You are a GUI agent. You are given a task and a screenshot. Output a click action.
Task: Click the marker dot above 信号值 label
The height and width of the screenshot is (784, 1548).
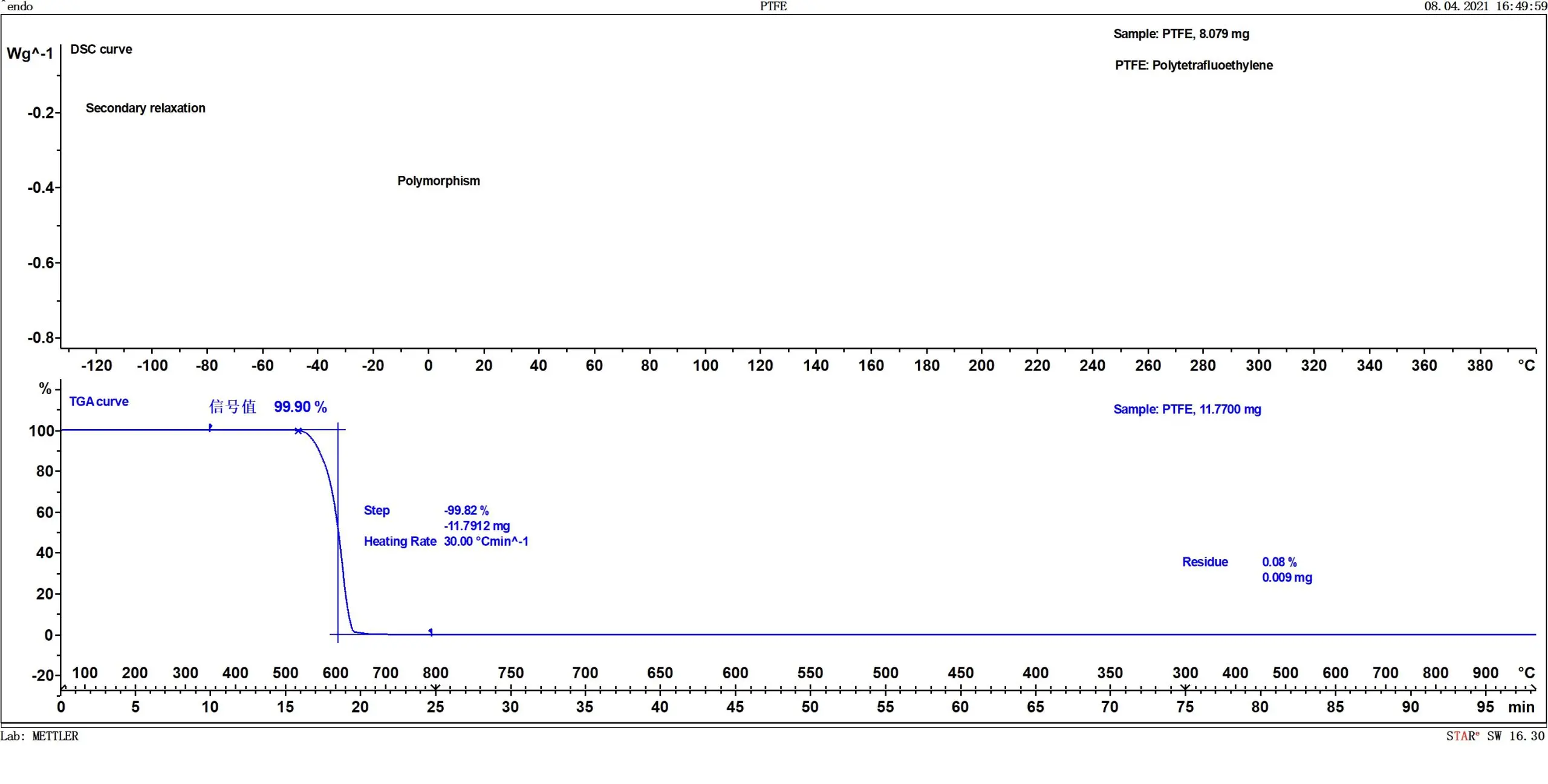[210, 427]
